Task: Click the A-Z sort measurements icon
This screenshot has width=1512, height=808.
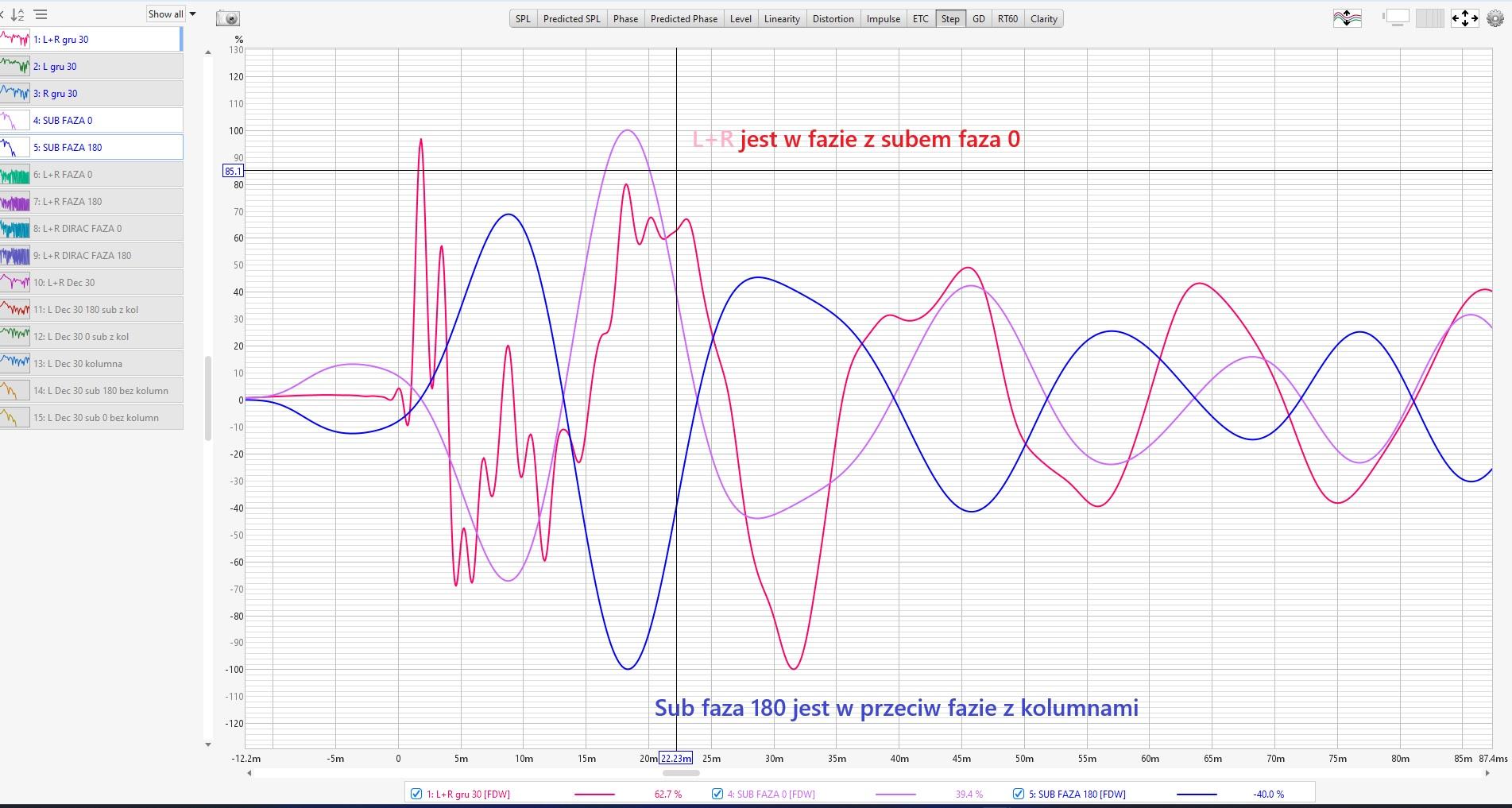Action: [x=17, y=14]
